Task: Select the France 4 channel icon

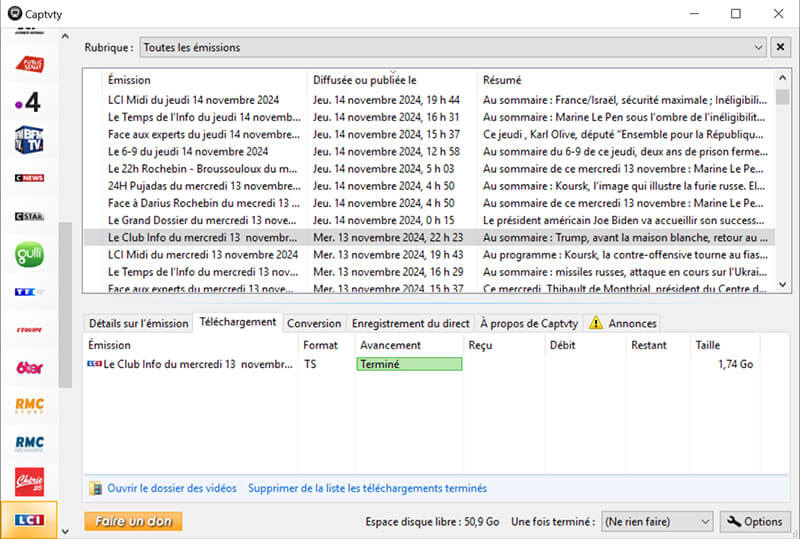Action: click(x=28, y=102)
